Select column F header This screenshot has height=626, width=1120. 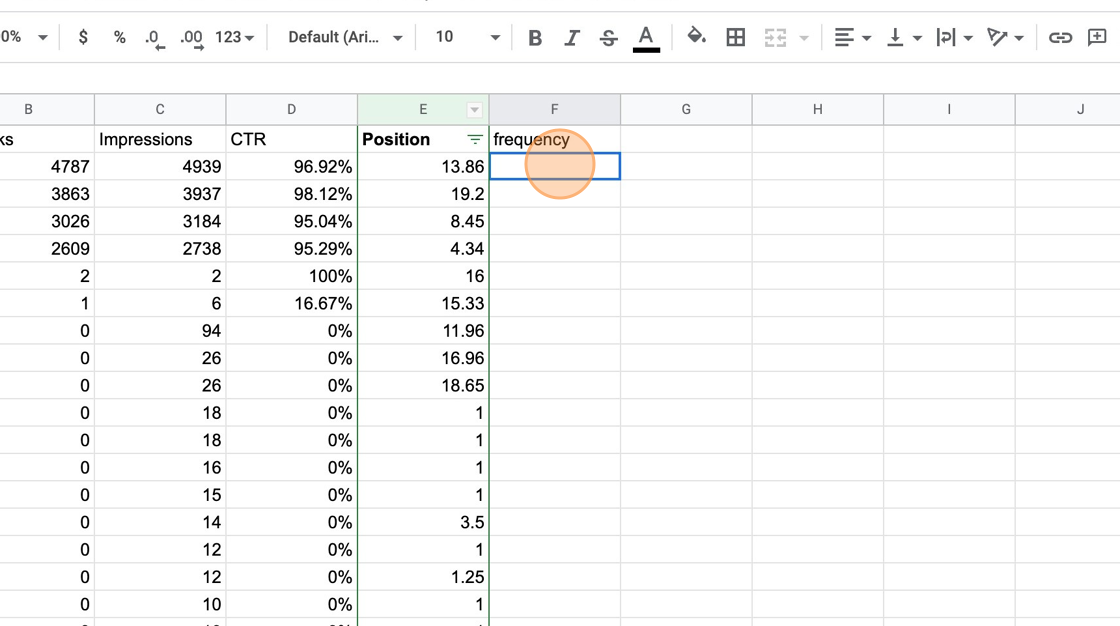pos(554,109)
